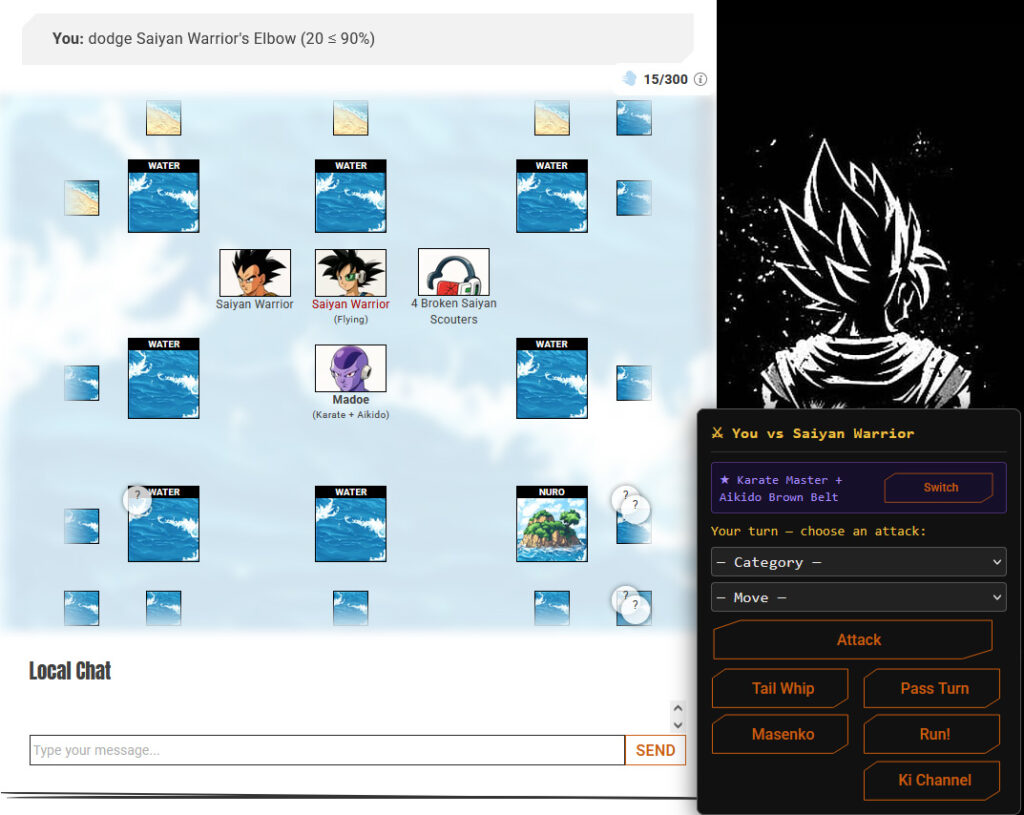Focus the Local Chat message field
Screen dimensions: 1024x815
coord(327,750)
